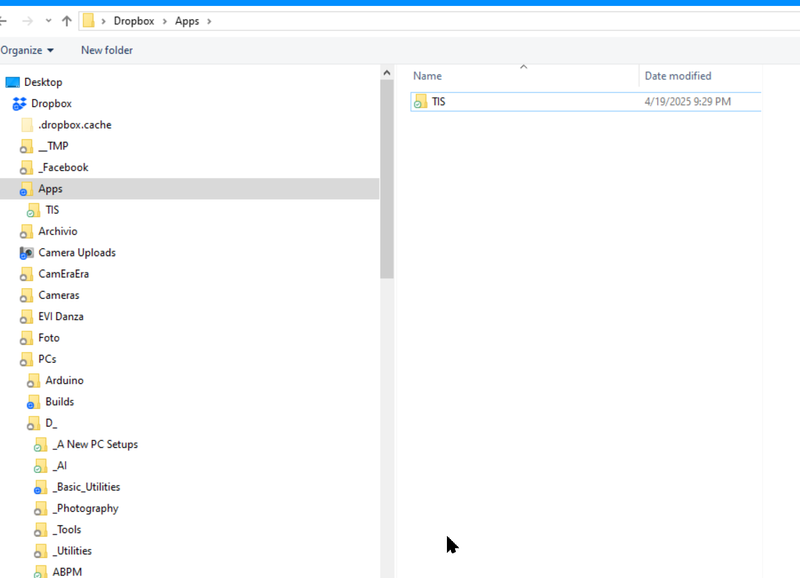
Task: Click the Builds folder icon in tree
Action: tap(34, 402)
